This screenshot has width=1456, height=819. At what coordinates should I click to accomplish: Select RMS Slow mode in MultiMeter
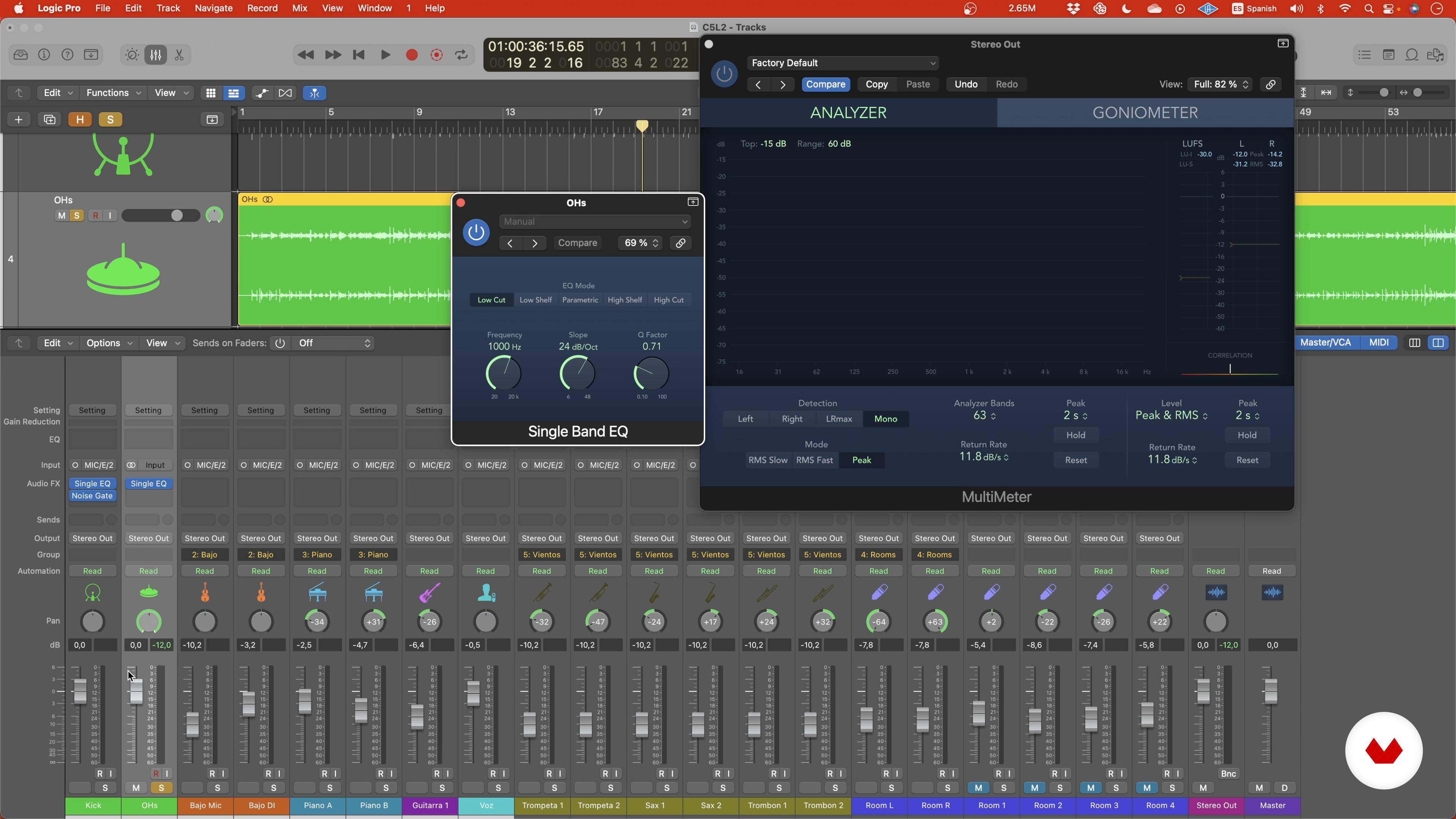click(x=767, y=460)
